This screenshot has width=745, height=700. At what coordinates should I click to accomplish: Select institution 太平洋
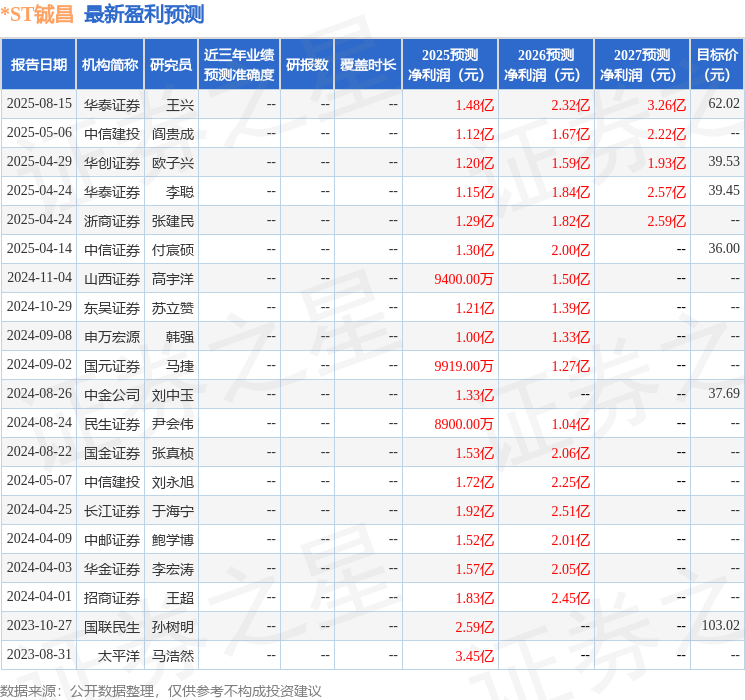point(119,656)
